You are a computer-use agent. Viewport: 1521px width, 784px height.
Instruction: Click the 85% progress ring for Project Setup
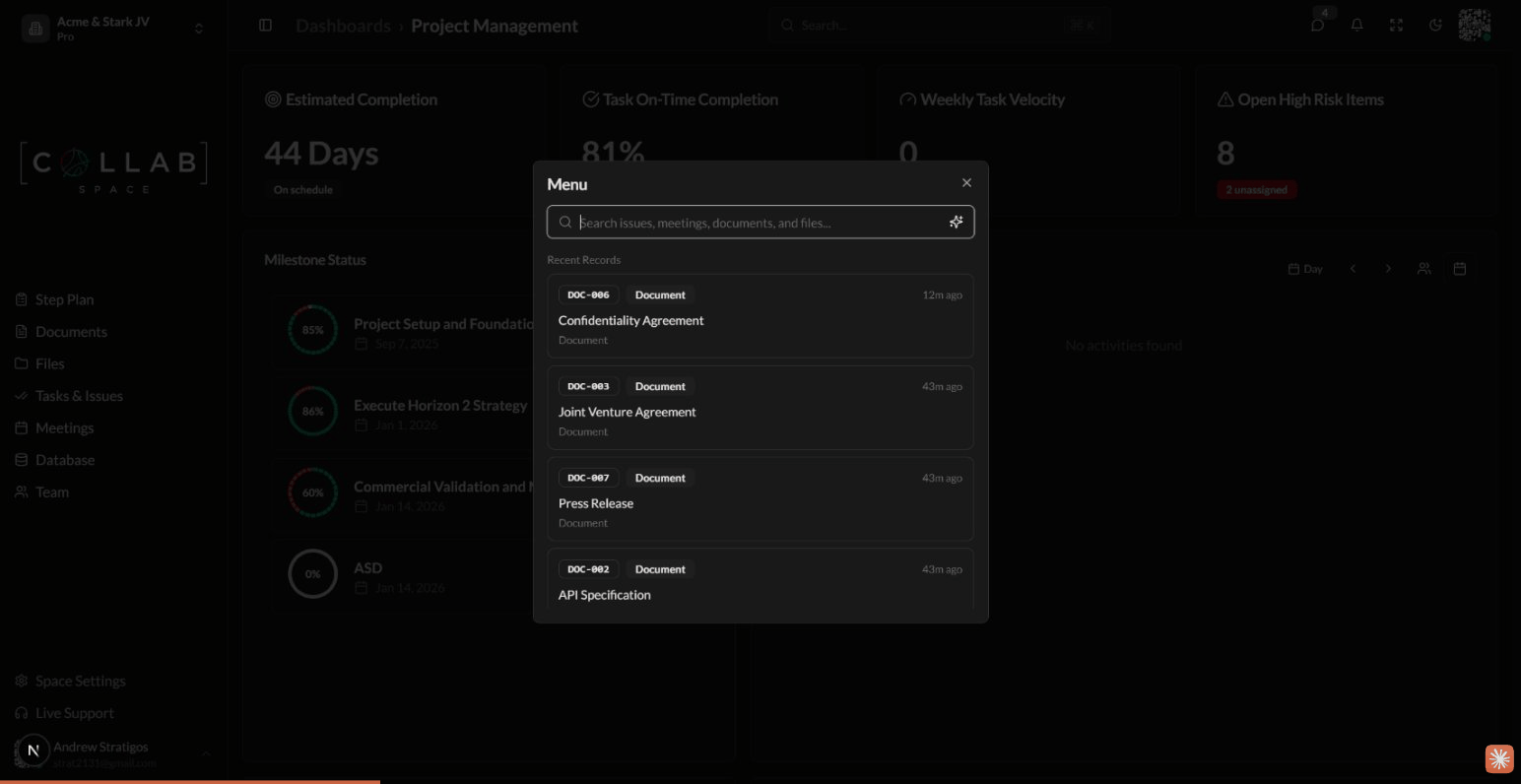[x=312, y=330]
